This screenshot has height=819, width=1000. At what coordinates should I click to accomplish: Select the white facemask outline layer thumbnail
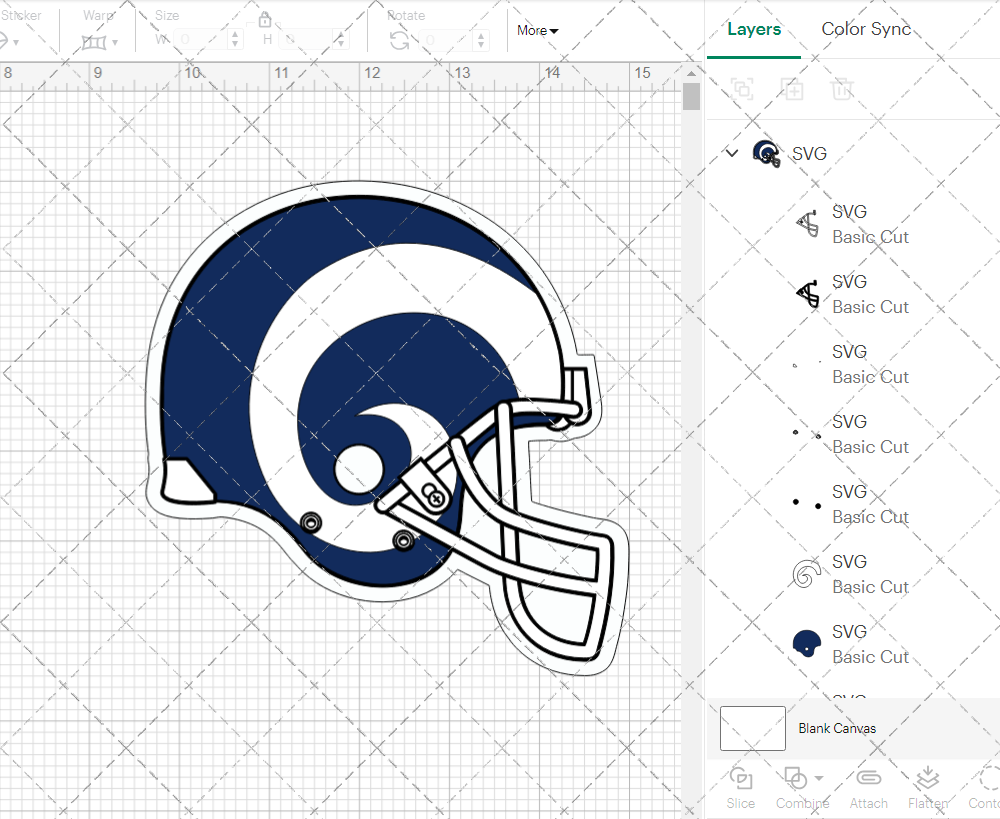(x=807, y=224)
